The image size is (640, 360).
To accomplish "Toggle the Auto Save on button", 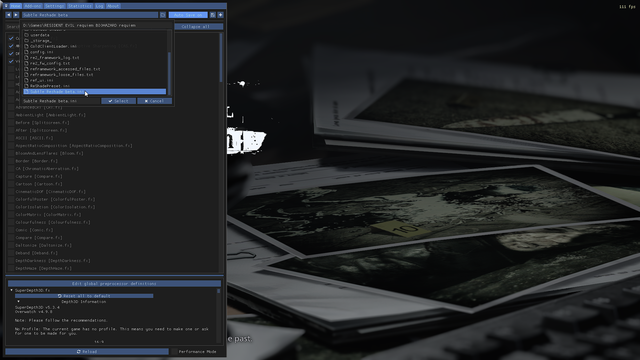I will pos(188,15).
